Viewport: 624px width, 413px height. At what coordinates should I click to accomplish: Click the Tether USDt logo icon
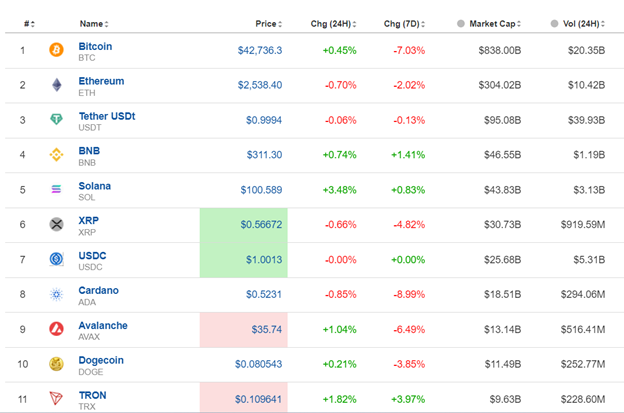(56, 120)
